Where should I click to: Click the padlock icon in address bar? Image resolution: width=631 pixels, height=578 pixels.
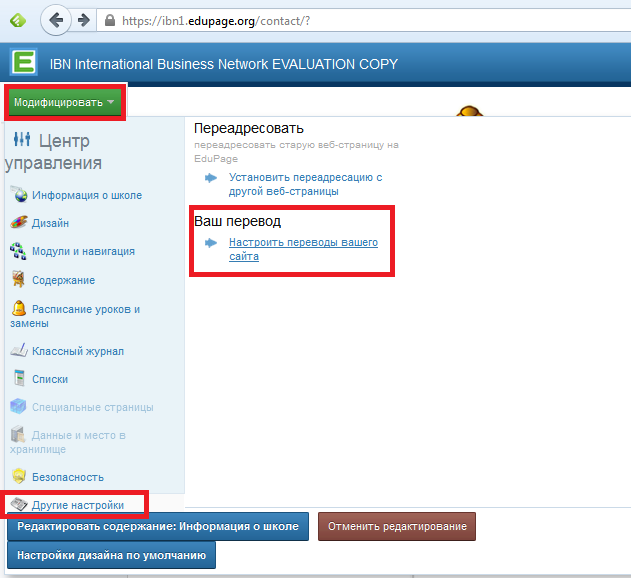[109, 20]
